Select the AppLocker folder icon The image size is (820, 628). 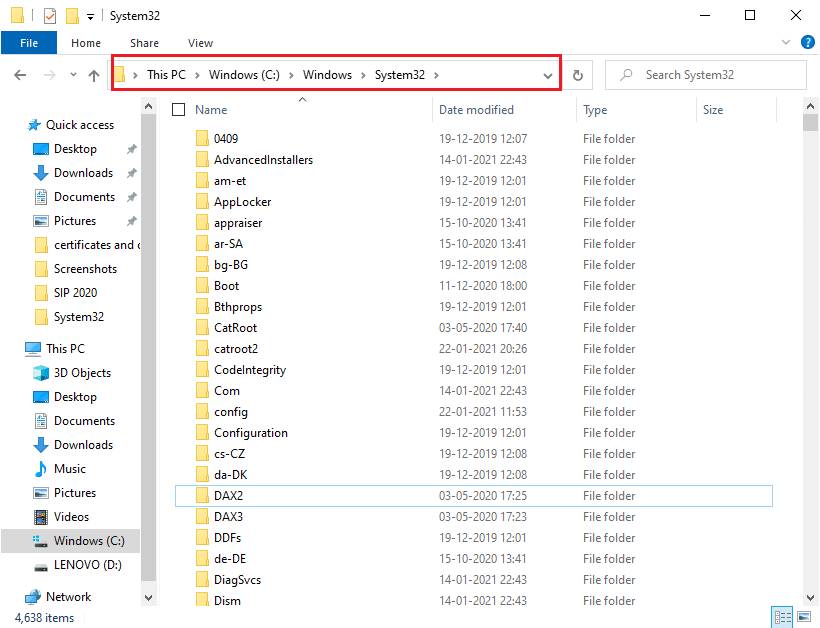click(x=202, y=201)
